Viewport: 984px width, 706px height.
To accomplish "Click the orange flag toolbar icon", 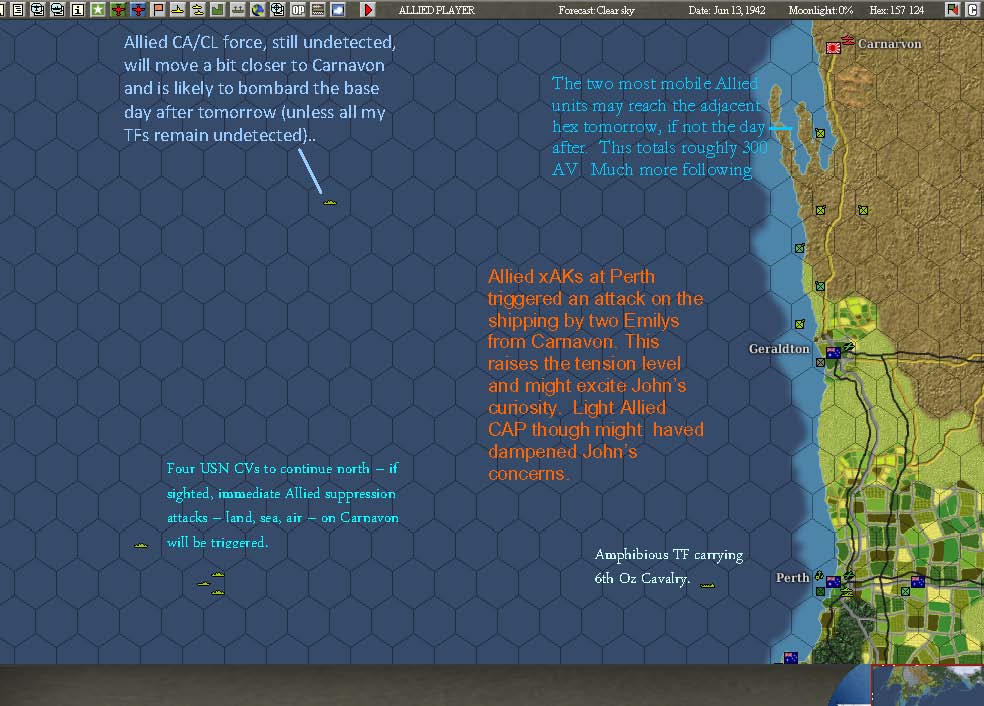I will (158, 9).
